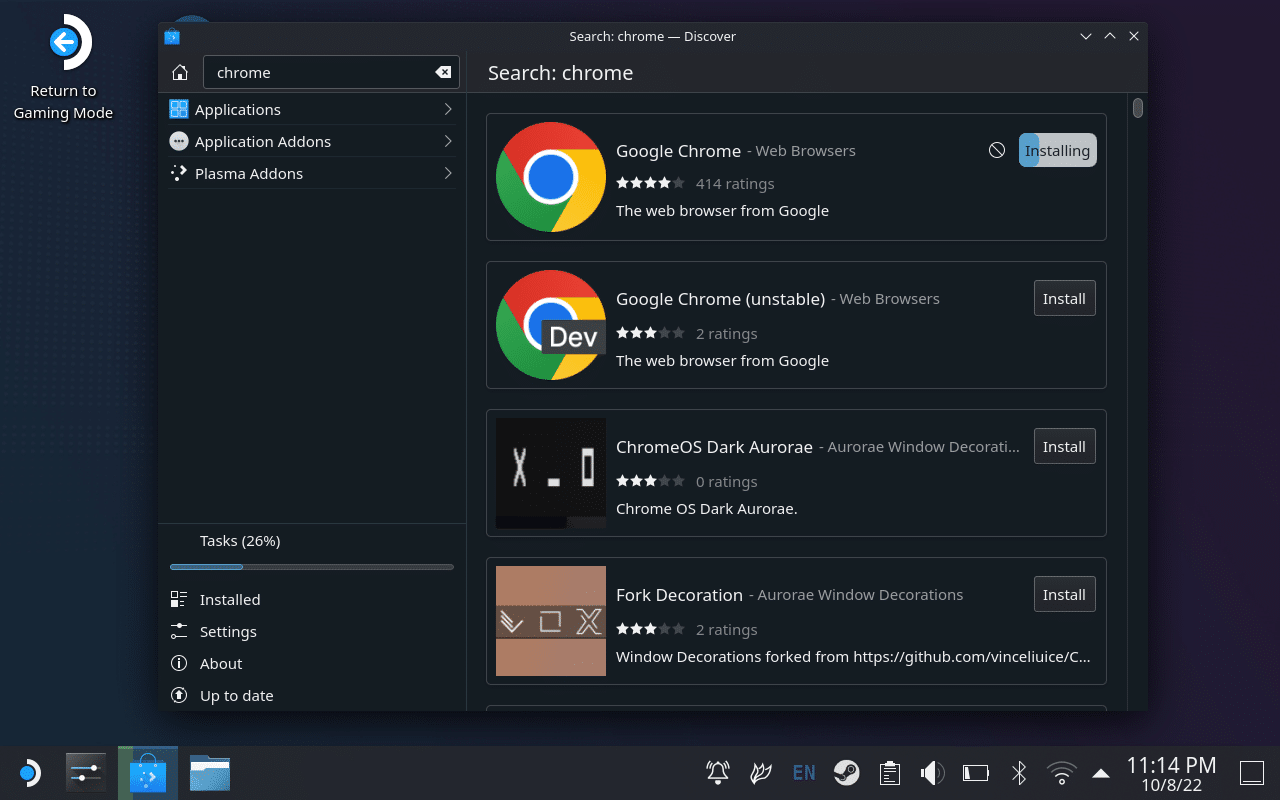1280x800 pixels.
Task: Click the 414 ratings text
Action: [x=735, y=183]
